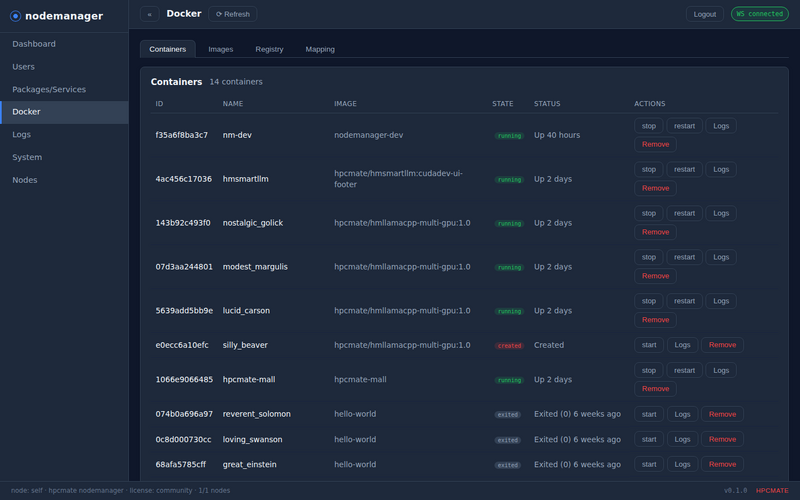This screenshot has width=800, height=500.
Task: Click the nodemanager logo icon
Action: pyautogui.click(x=15, y=16)
